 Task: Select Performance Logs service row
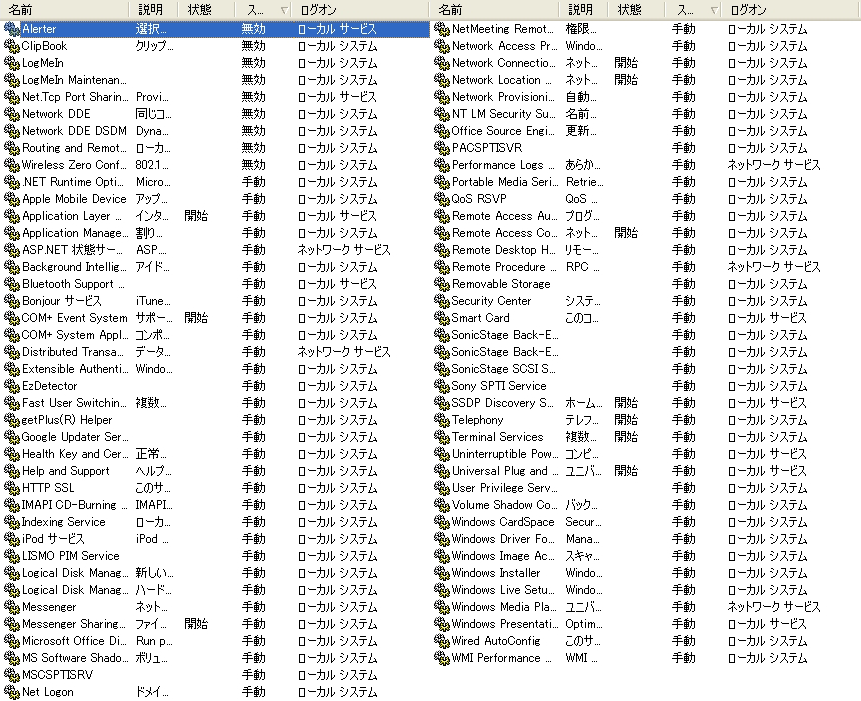coord(645,165)
